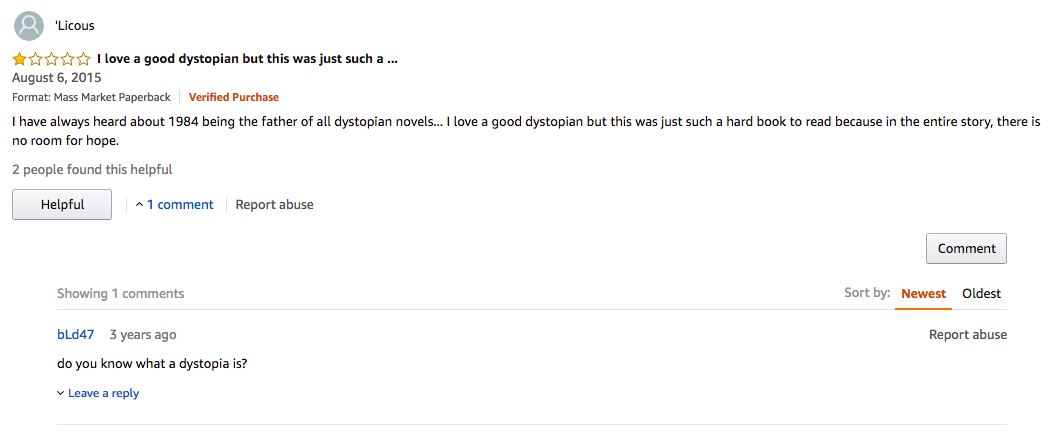1063x441 pixels.
Task: Click the Verified Purchase label
Action: click(234, 98)
